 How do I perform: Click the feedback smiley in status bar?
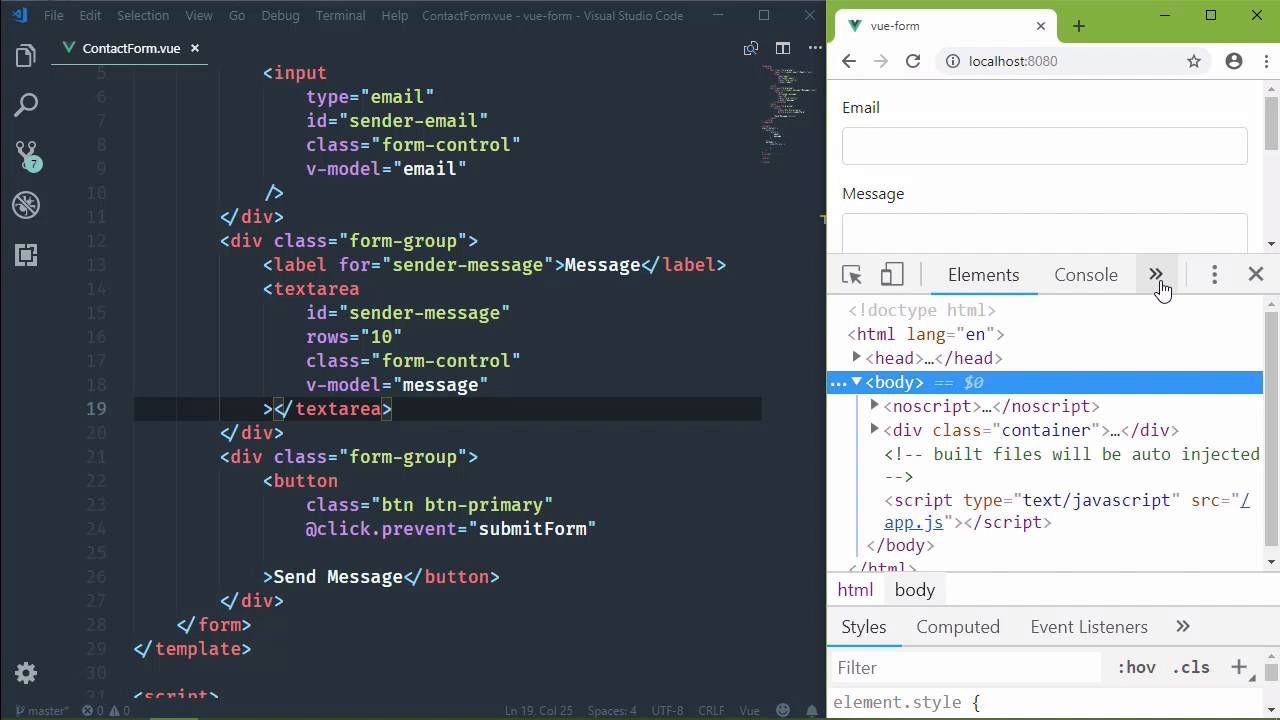[784, 711]
